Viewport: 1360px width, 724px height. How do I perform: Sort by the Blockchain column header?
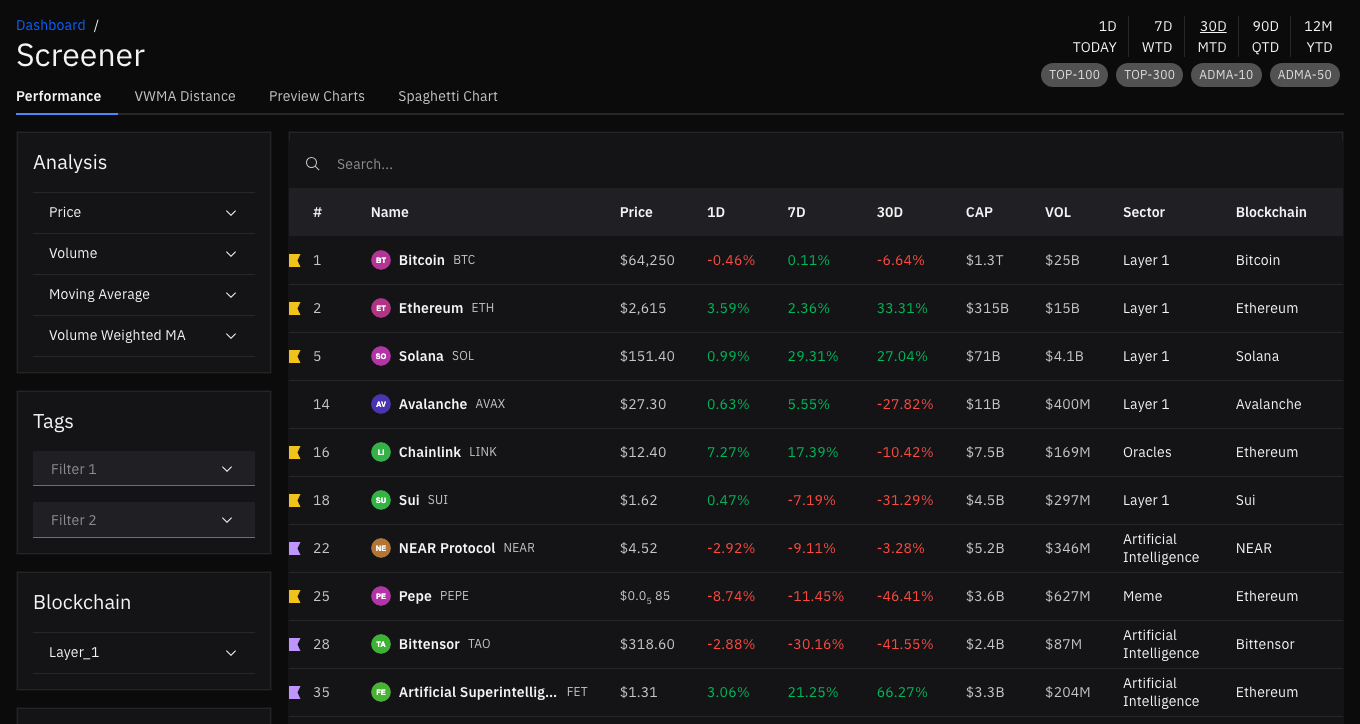pos(1271,212)
